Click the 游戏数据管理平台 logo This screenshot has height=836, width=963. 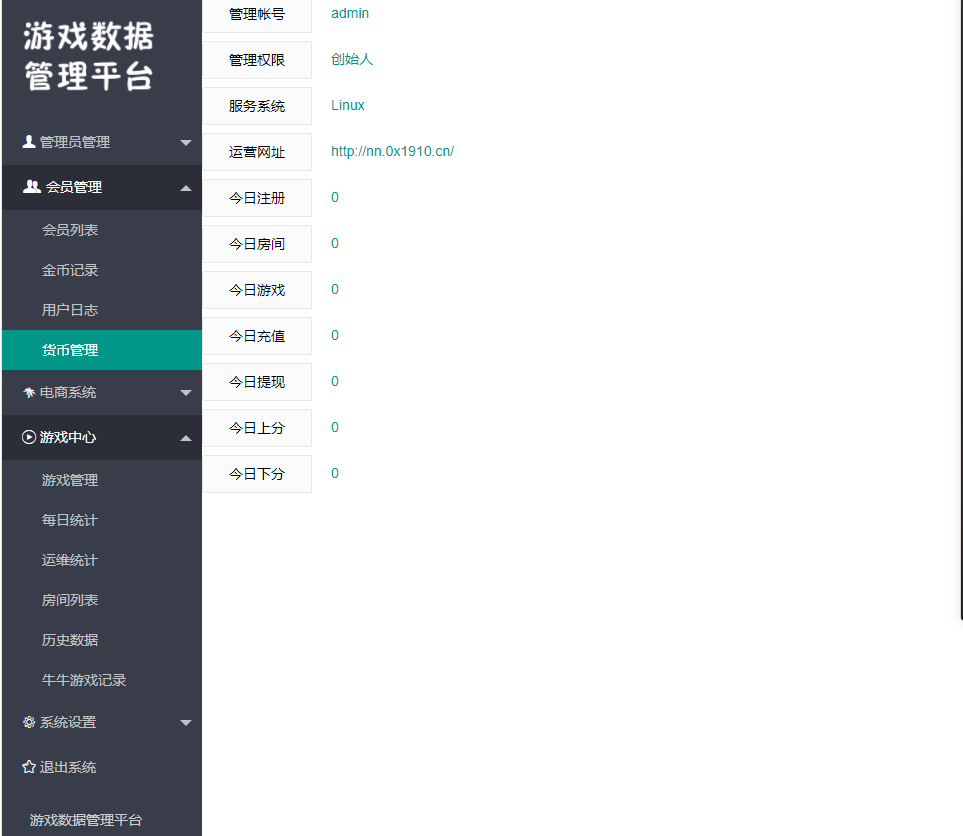pyautogui.click(x=86, y=55)
